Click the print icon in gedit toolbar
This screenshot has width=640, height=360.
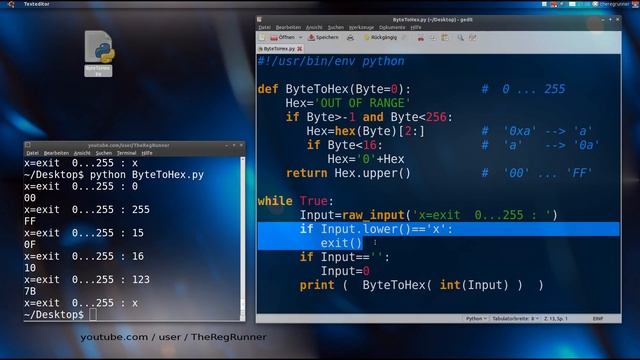pyautogui.click(x=350, y=38)
